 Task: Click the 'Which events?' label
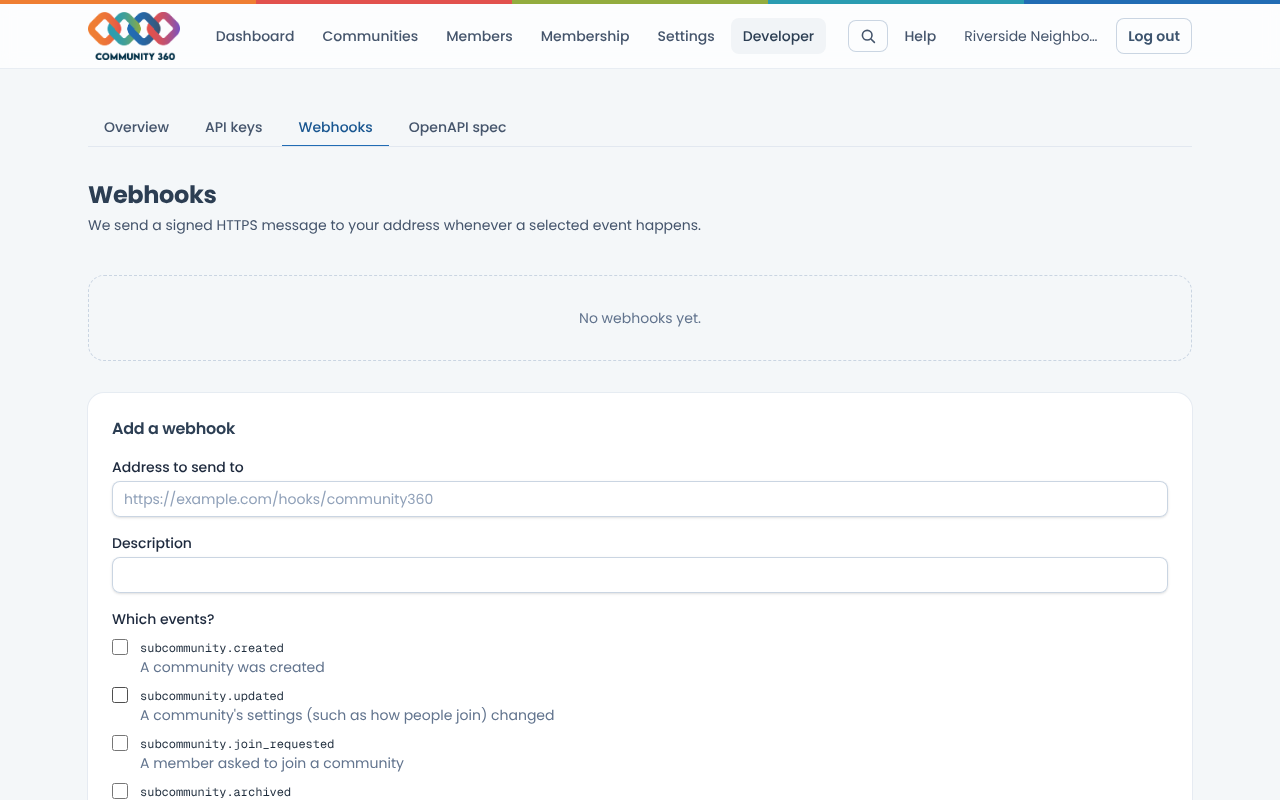click(163, 619)
